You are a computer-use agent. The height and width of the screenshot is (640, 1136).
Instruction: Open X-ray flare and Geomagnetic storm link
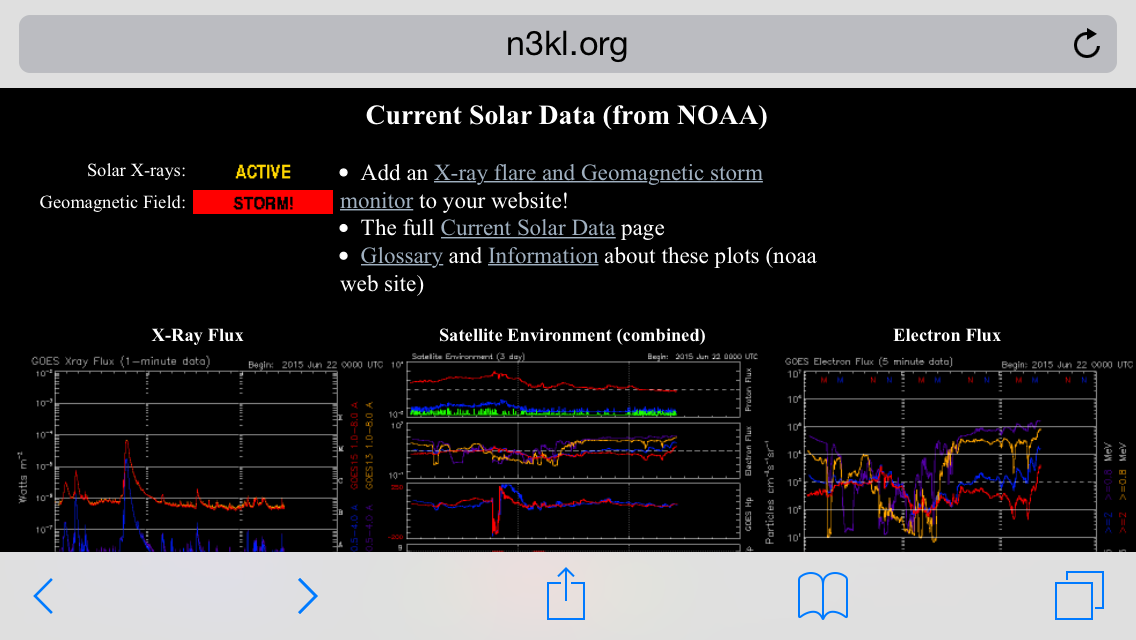(x=598, y=173)
